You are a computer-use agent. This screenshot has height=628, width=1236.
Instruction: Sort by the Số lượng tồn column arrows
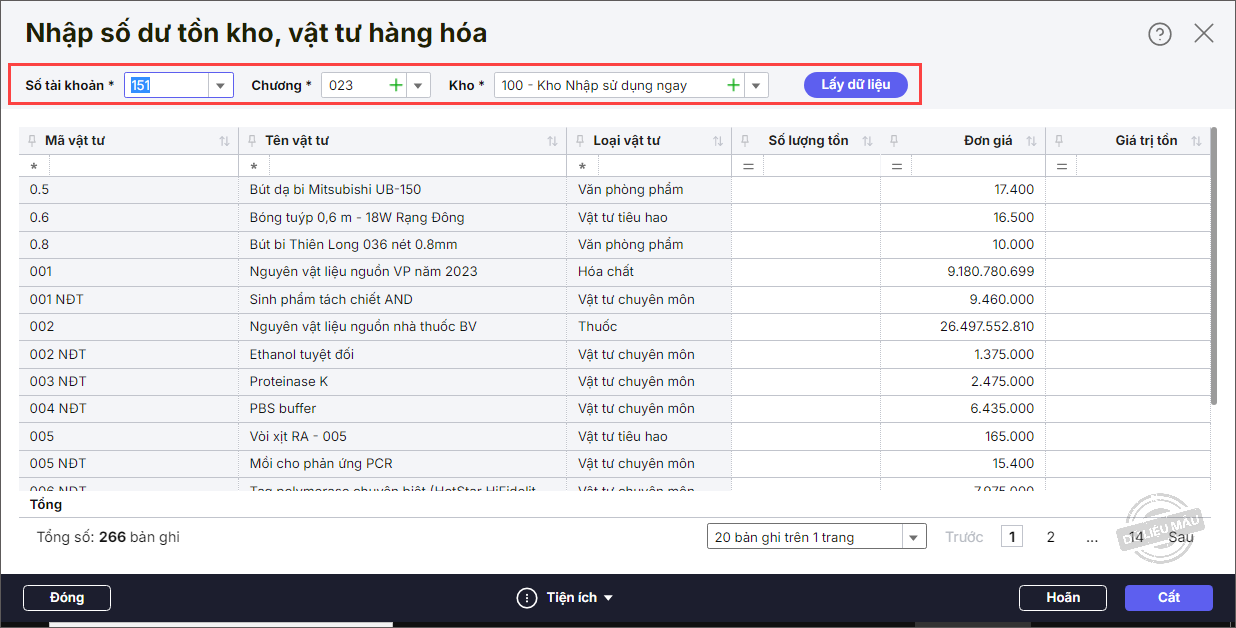pyautogui.click(x=866, y=141)
